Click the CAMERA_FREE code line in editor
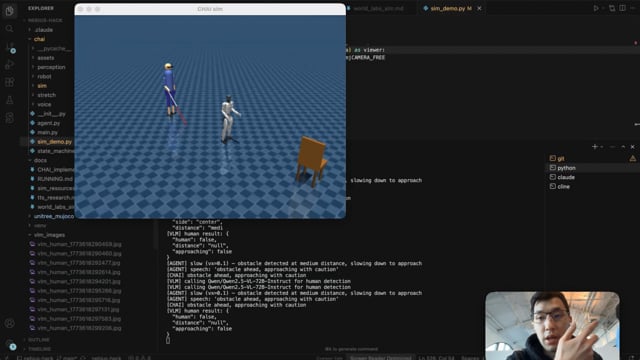Viewport: 640px width, 360px height. [x=366, y=58]
